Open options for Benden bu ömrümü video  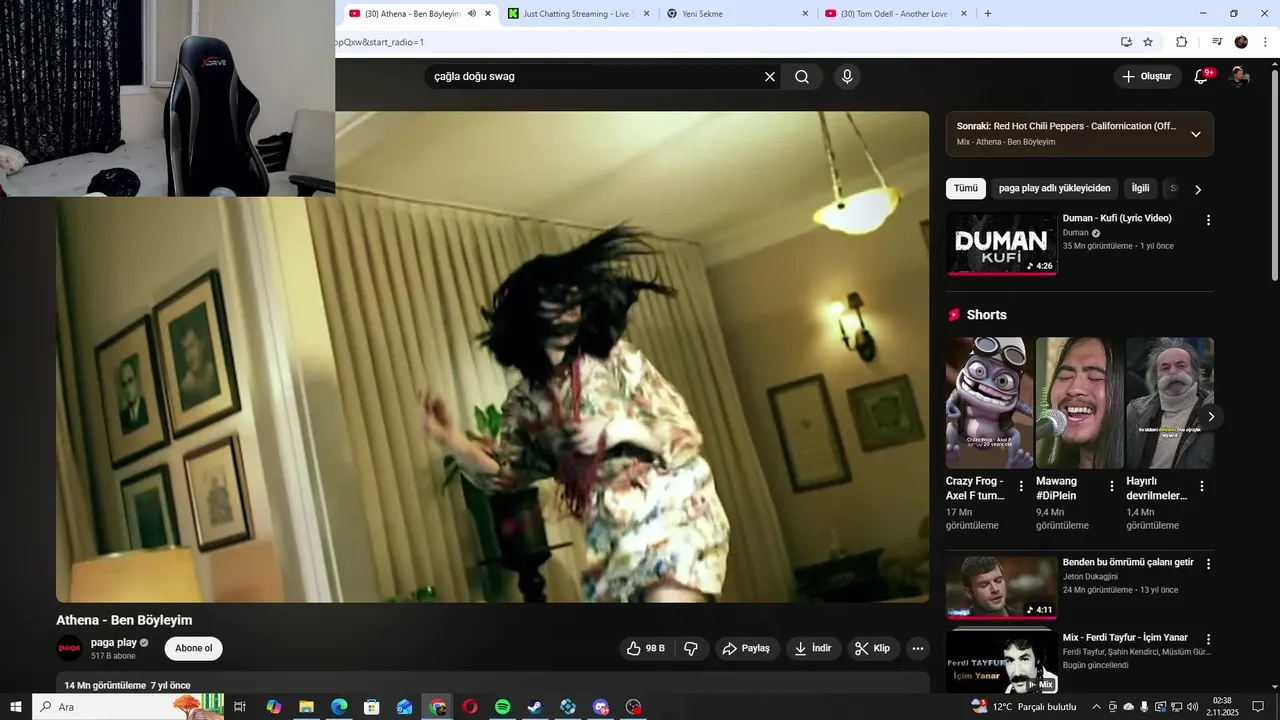click(1208, 564)
